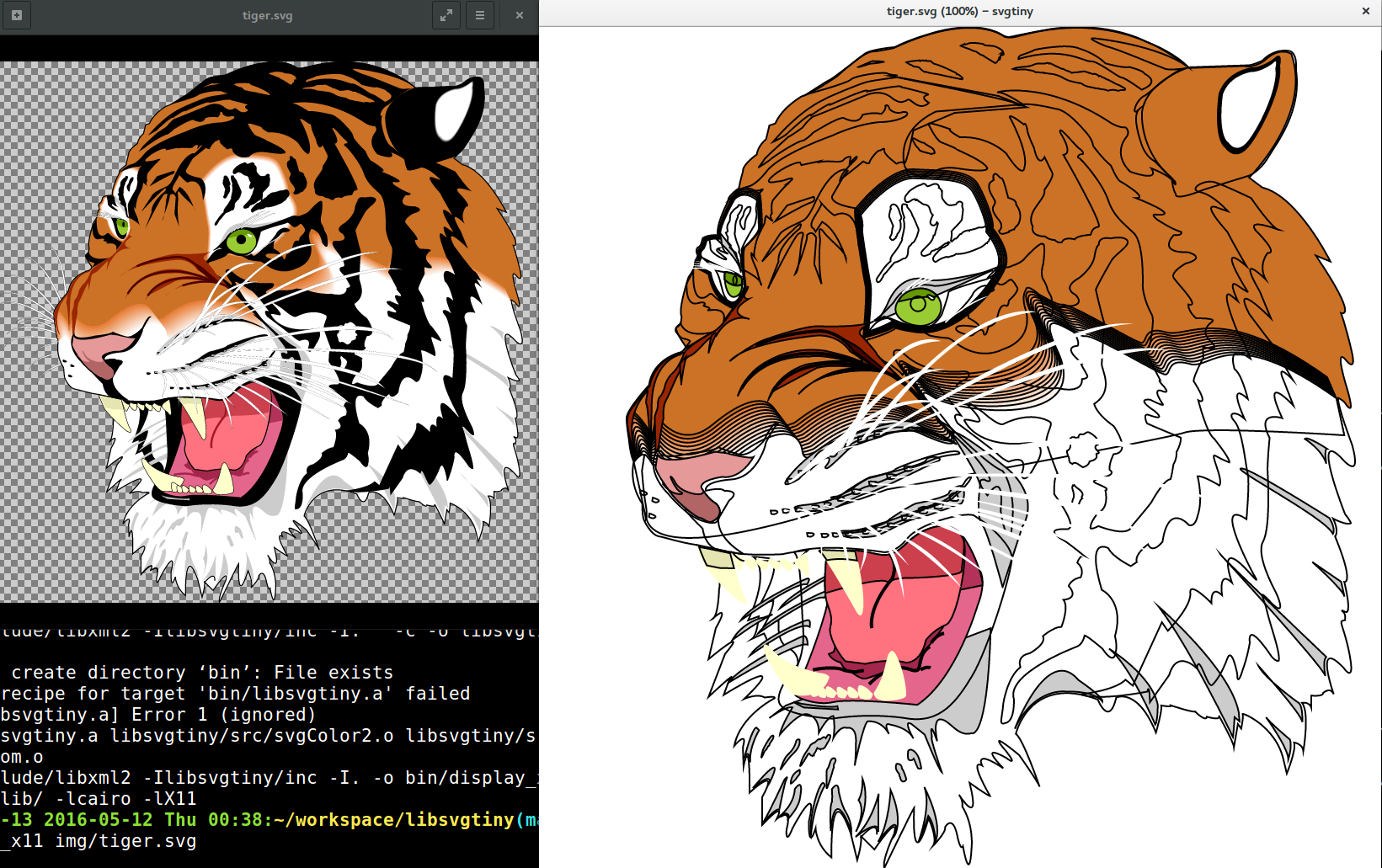The image size is (1382, 868).
Task: Toggle fullscreen in the image viewer
Action: [x=446, y=15]
